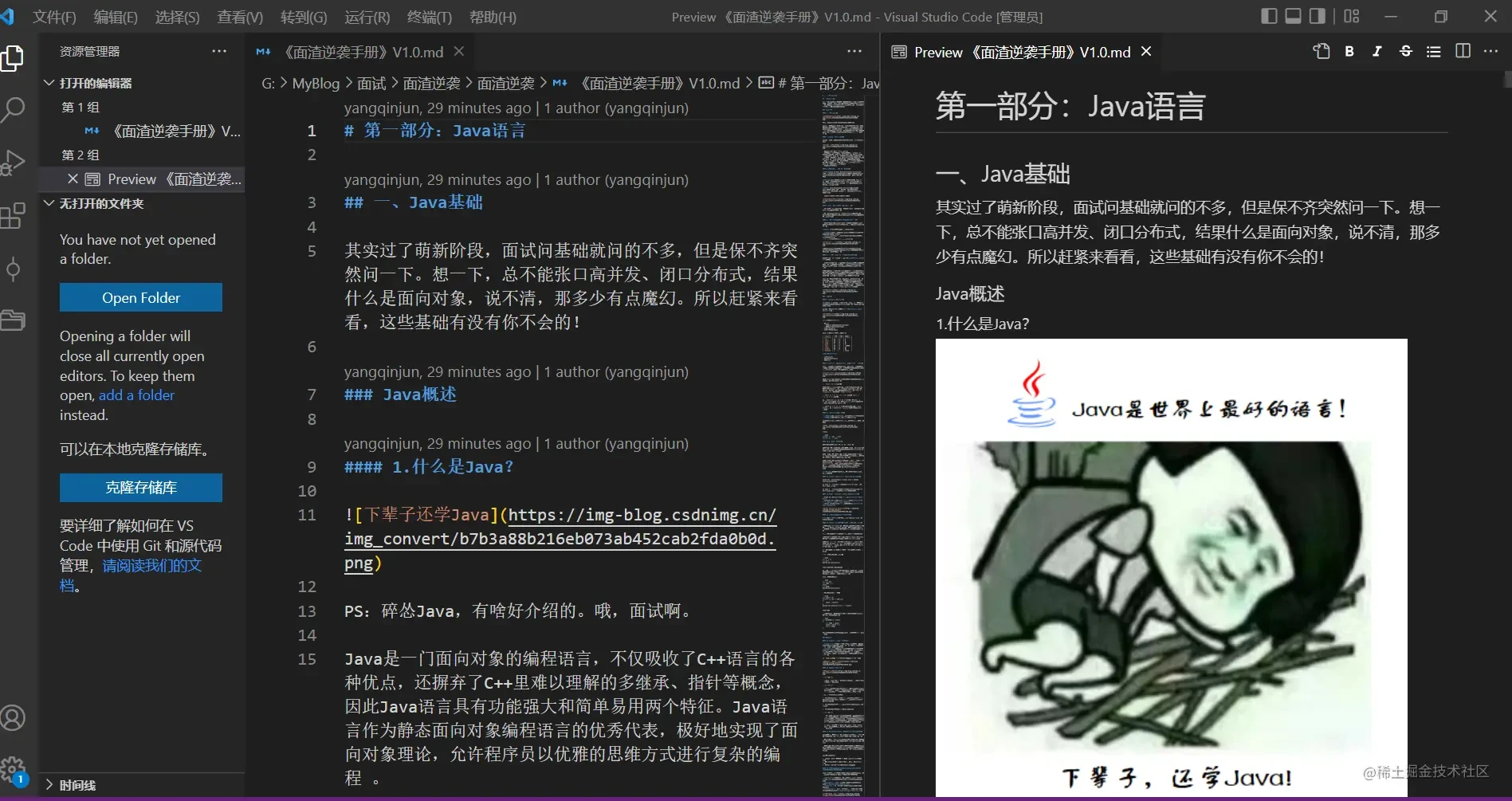Open breadcrumb dropdown for G: drive
The height and width of the screenshot is (801, 1512).
coord(268,83)
